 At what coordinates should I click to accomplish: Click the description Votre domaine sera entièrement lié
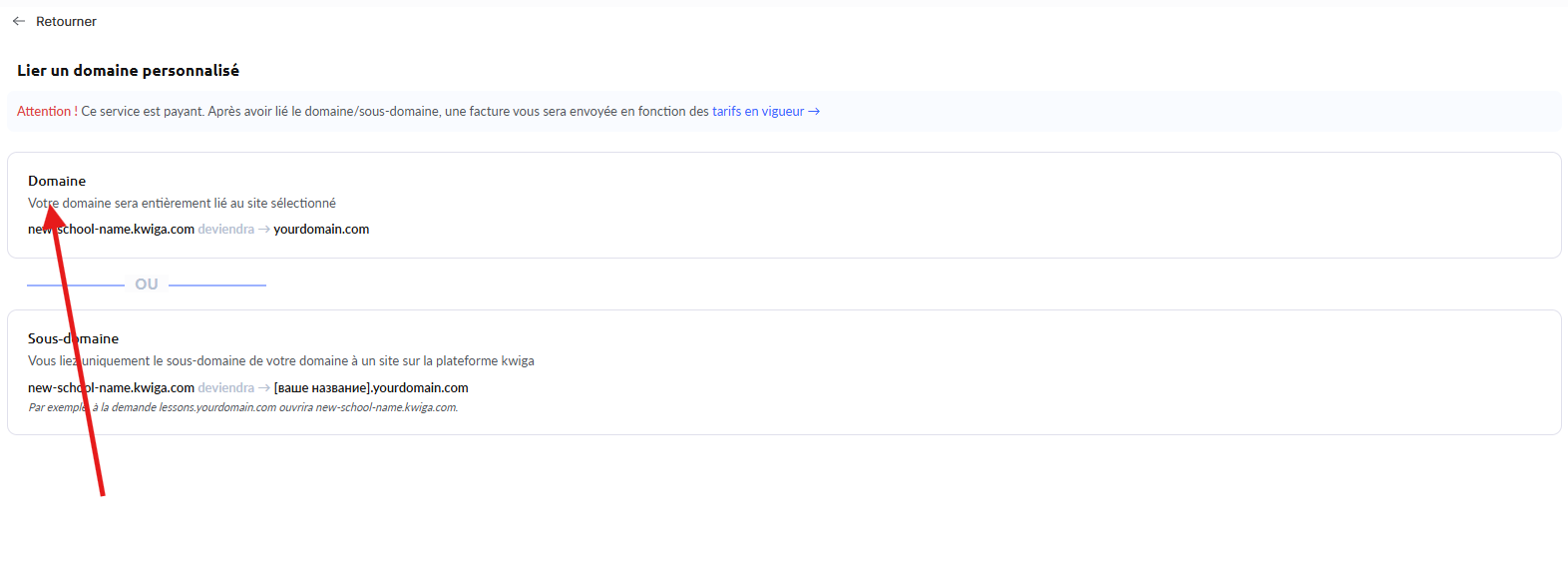click(x=182, y=204)
